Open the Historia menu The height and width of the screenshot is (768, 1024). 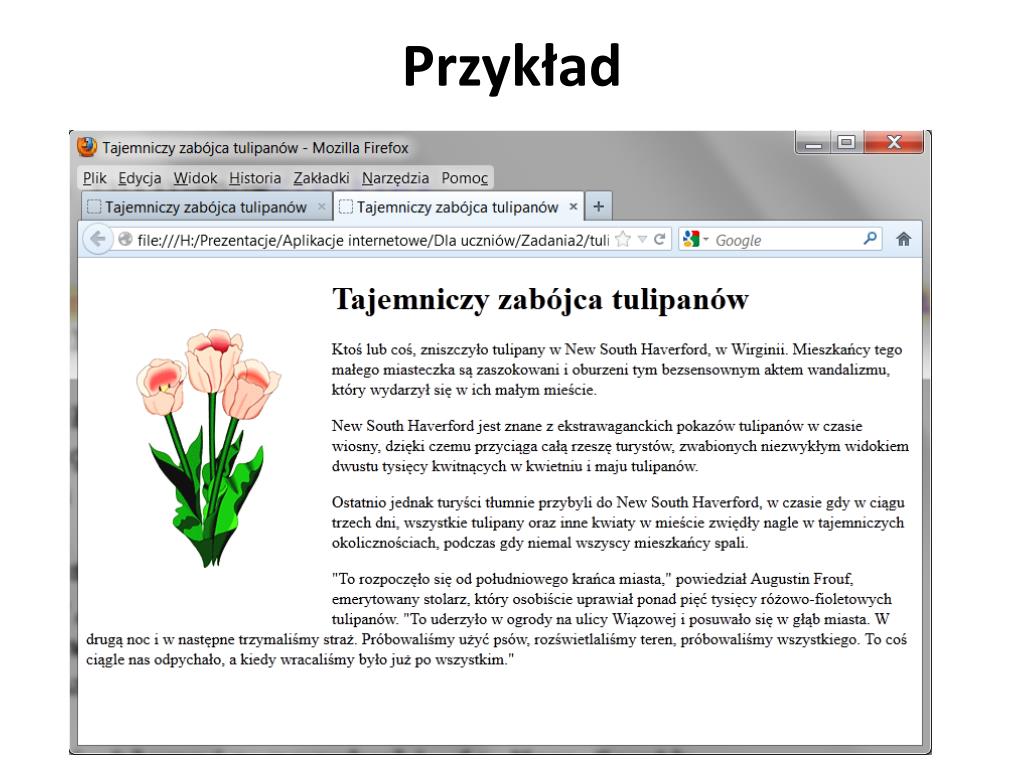pyautogui.click(x=255, y=178)
